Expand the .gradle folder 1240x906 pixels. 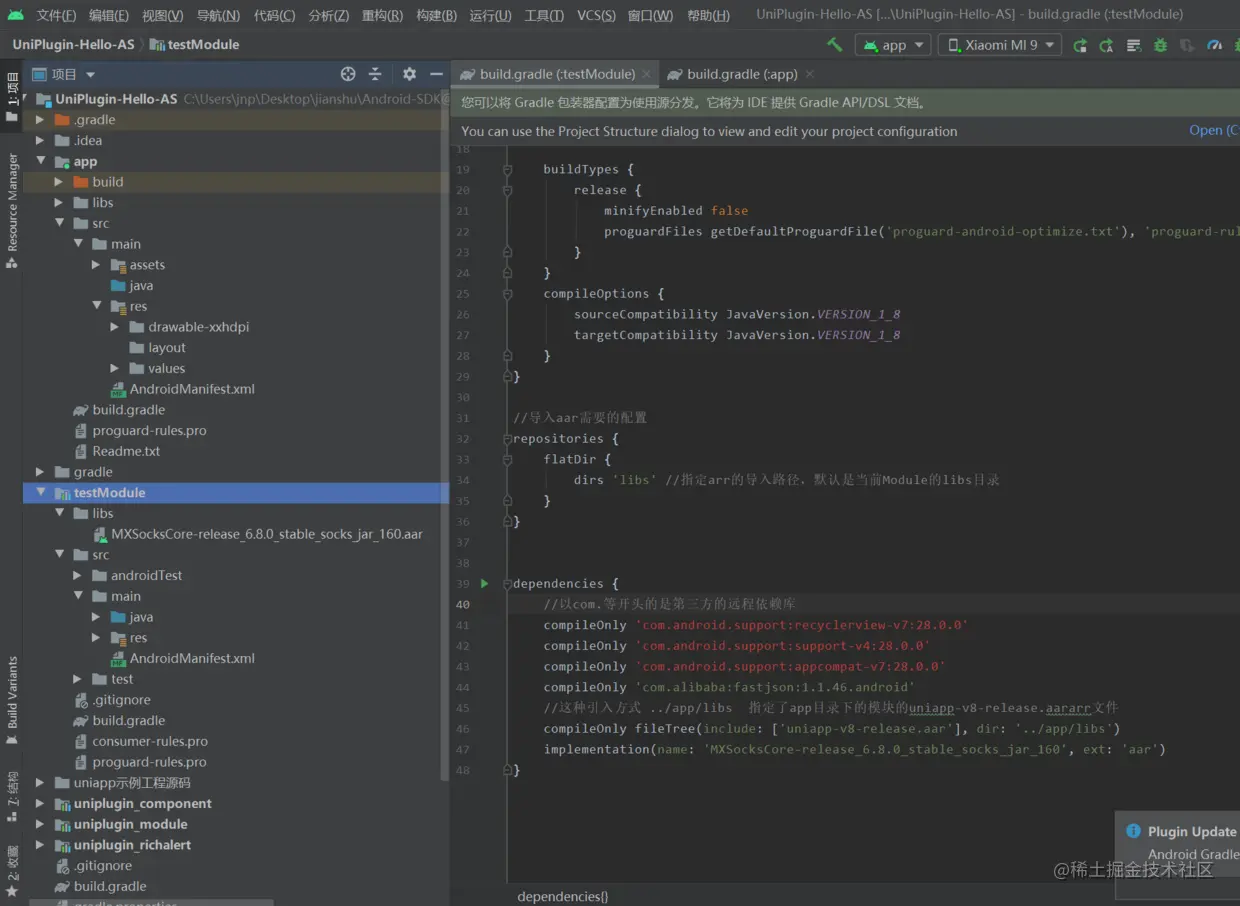pyautogui.click(x=40, y=120)
